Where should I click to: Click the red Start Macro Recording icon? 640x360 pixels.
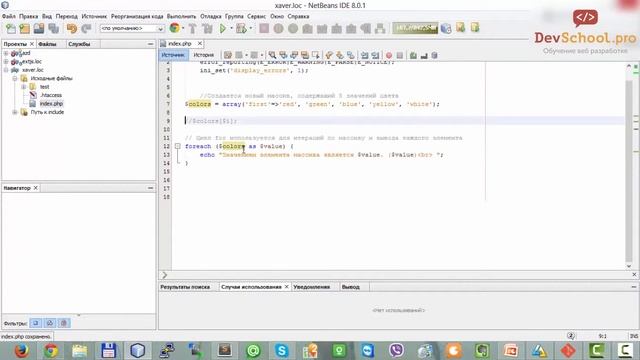(389, 55)
